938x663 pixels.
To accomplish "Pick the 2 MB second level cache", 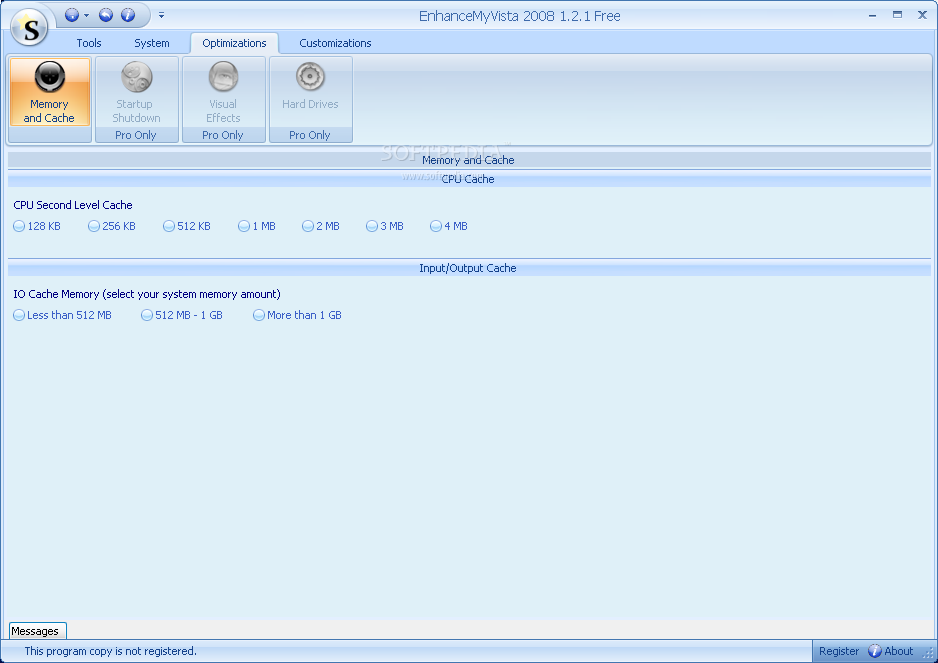I will pyautogui.click(x=321, y=226).
